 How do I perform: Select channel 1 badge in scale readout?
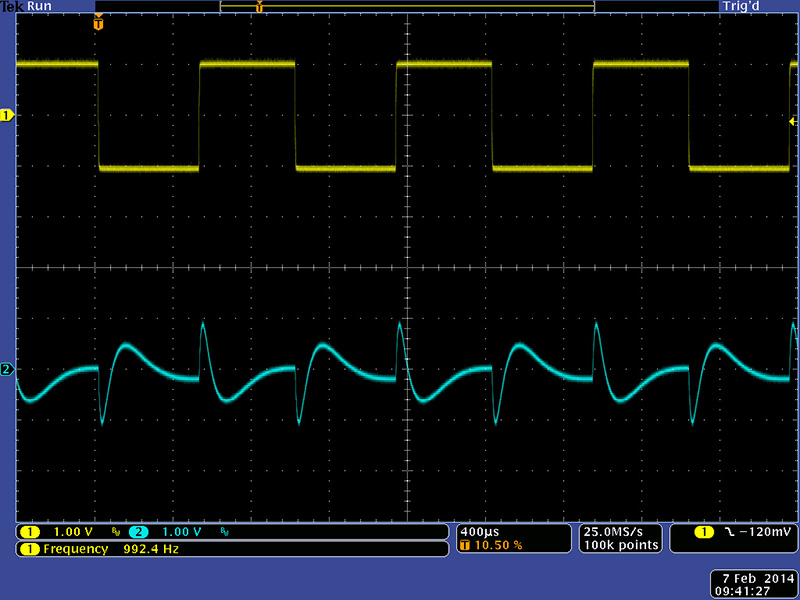[x=29, y=531]
